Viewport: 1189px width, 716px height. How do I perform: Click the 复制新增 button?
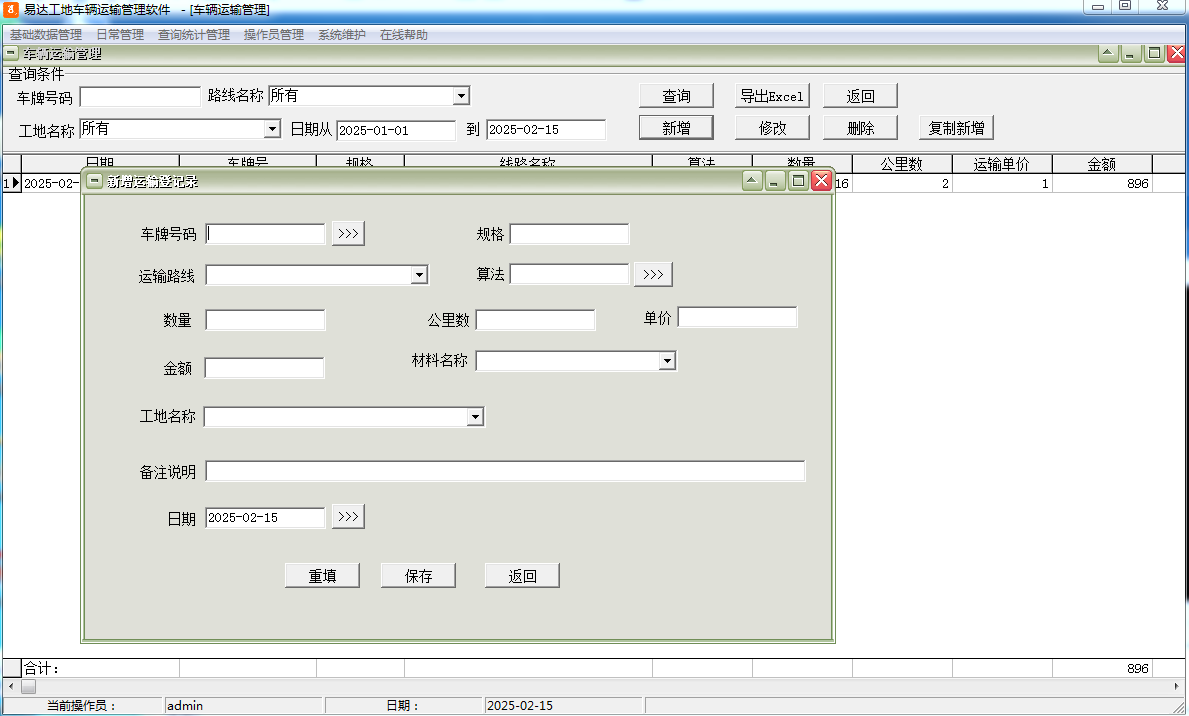click(x=956, y=127)
